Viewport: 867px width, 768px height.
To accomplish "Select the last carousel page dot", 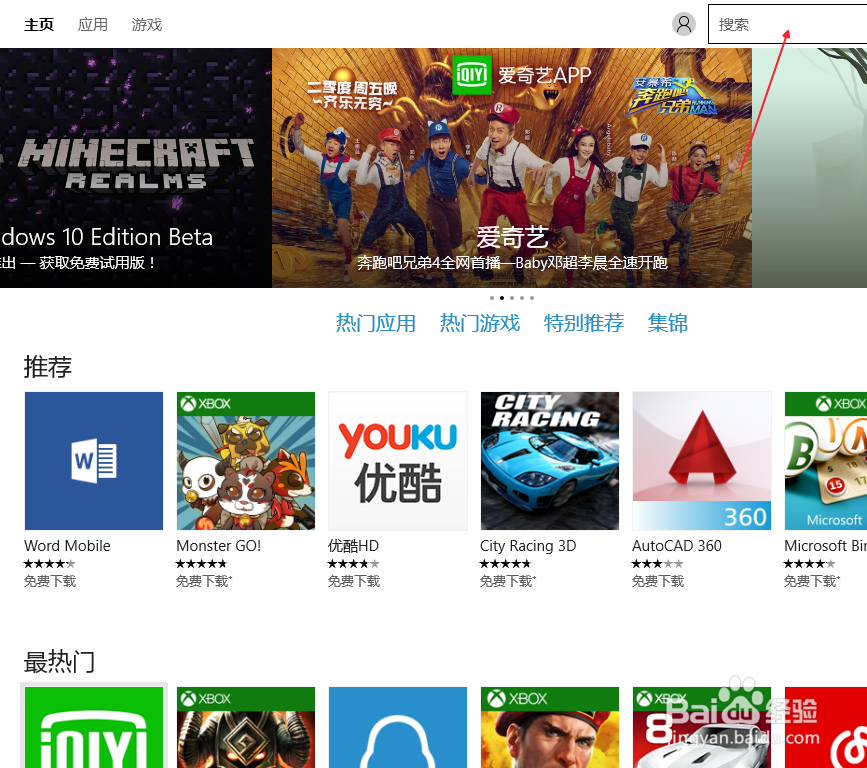I will (532, 298).
